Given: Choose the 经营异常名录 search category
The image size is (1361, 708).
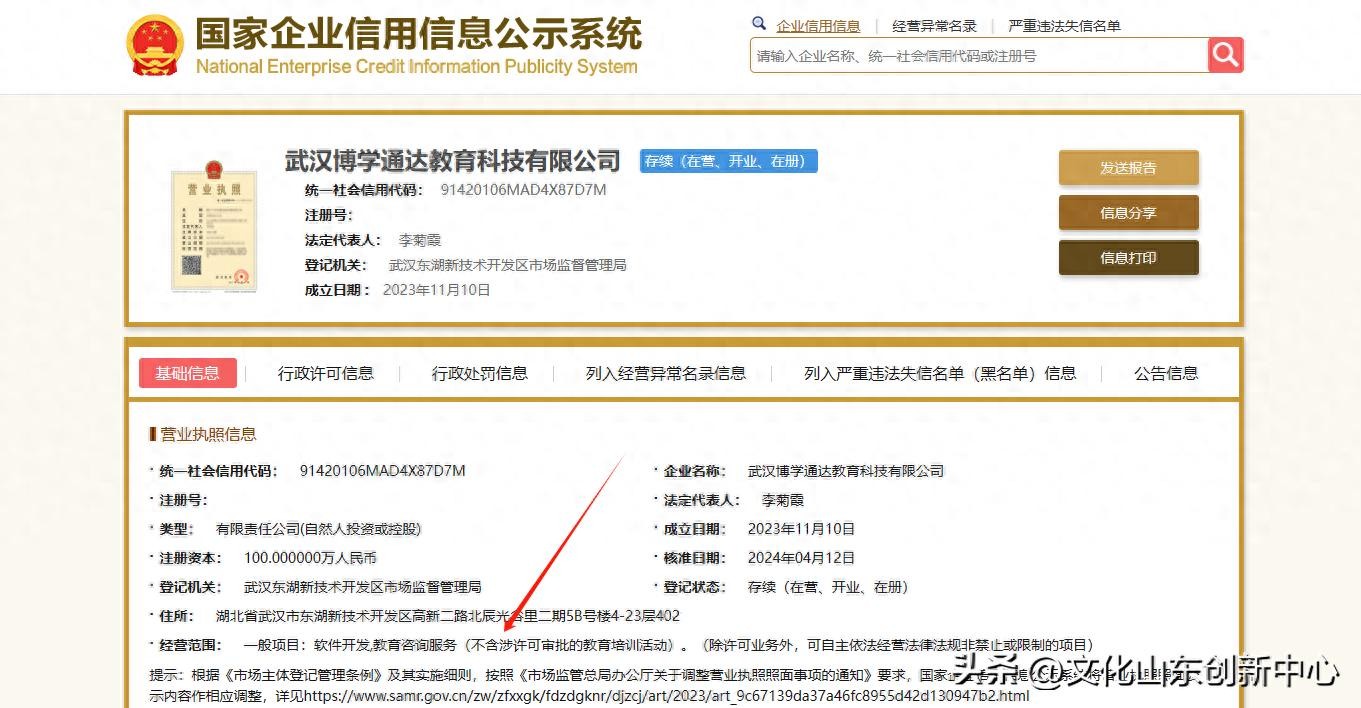Looking at the screenshot, I should click(x=934, y=26).
